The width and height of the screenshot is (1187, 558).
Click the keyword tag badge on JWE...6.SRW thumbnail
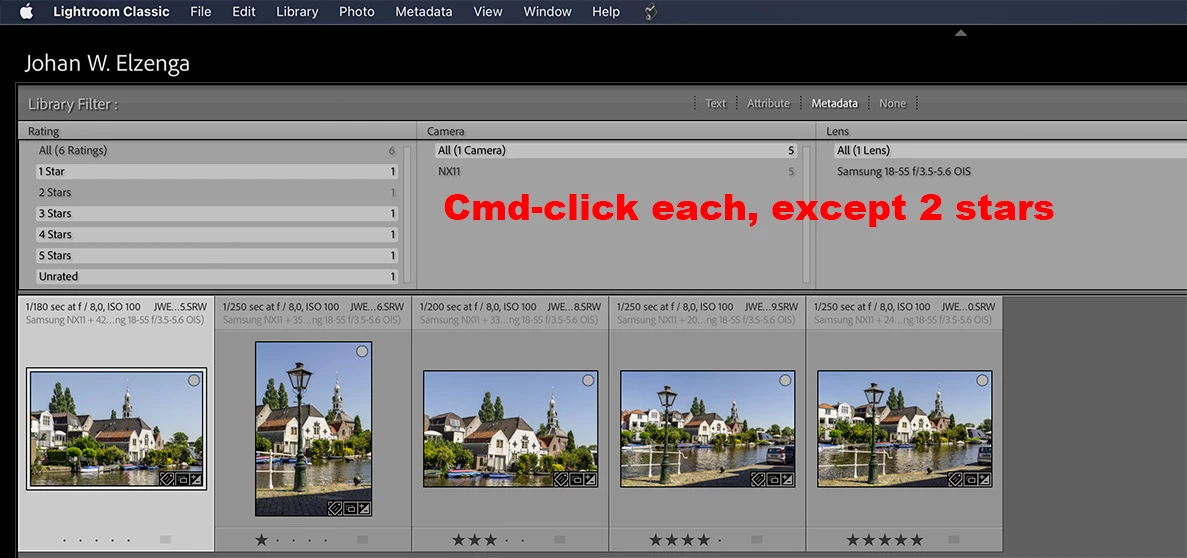[335, 508]
